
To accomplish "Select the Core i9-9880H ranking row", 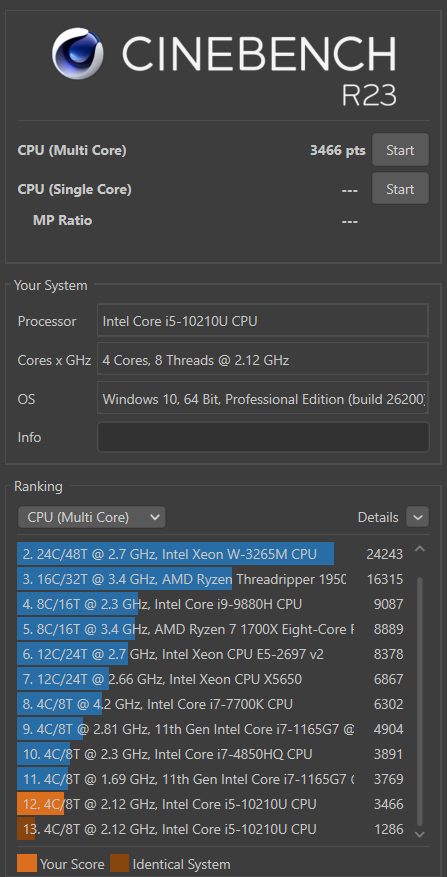I will coord(213,604).
